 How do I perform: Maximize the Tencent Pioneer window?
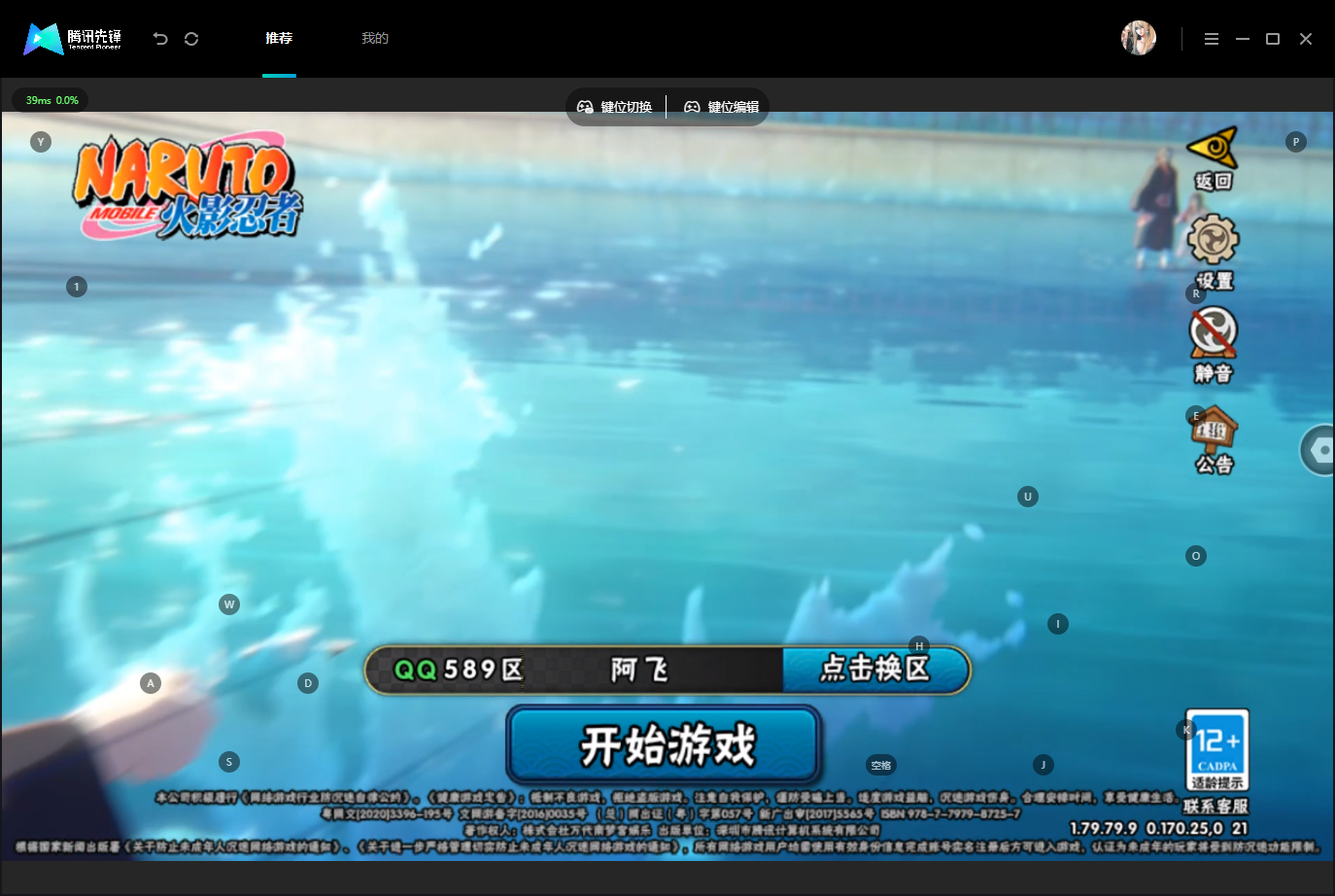(1273, 39)
